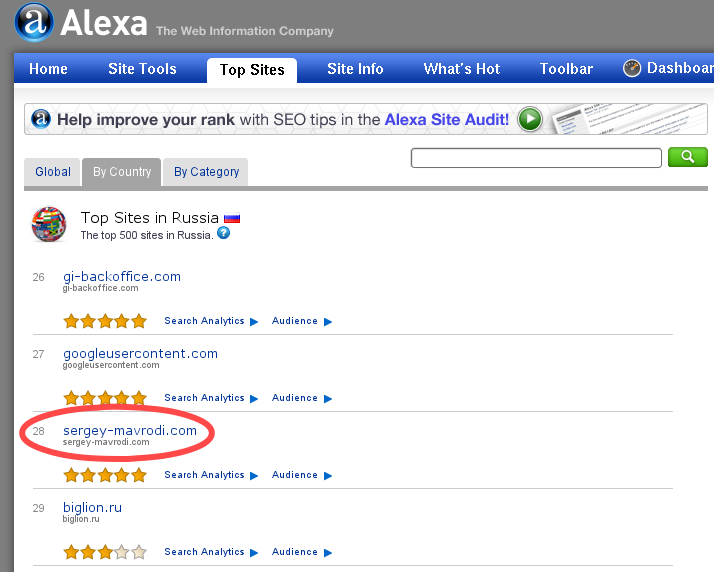Click the Dashboard gauge icon
Image resolution: width=714 pixels, height=572 pixels.
click(632, 68)
